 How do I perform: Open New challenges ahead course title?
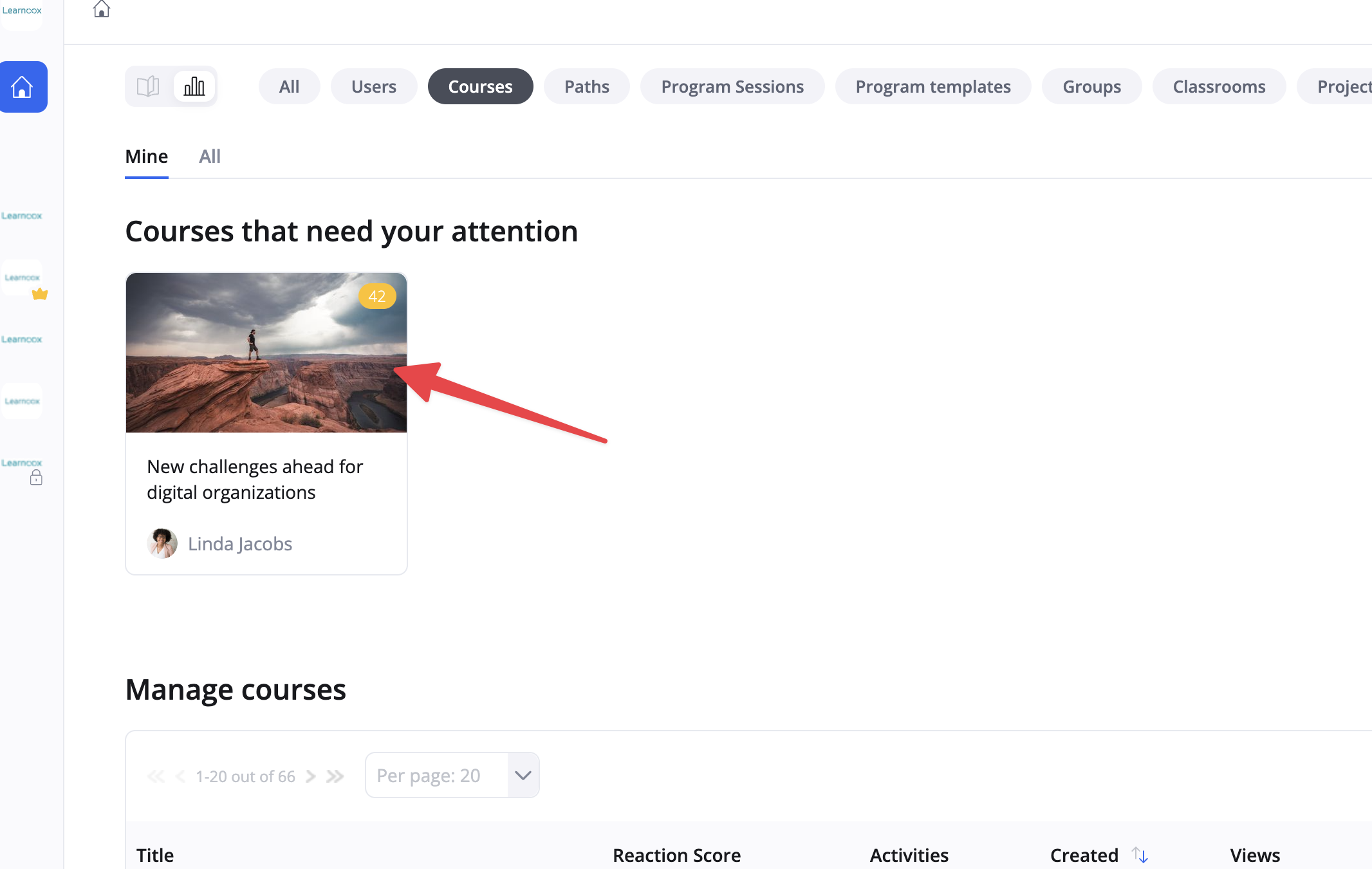[x=255, y=479]
